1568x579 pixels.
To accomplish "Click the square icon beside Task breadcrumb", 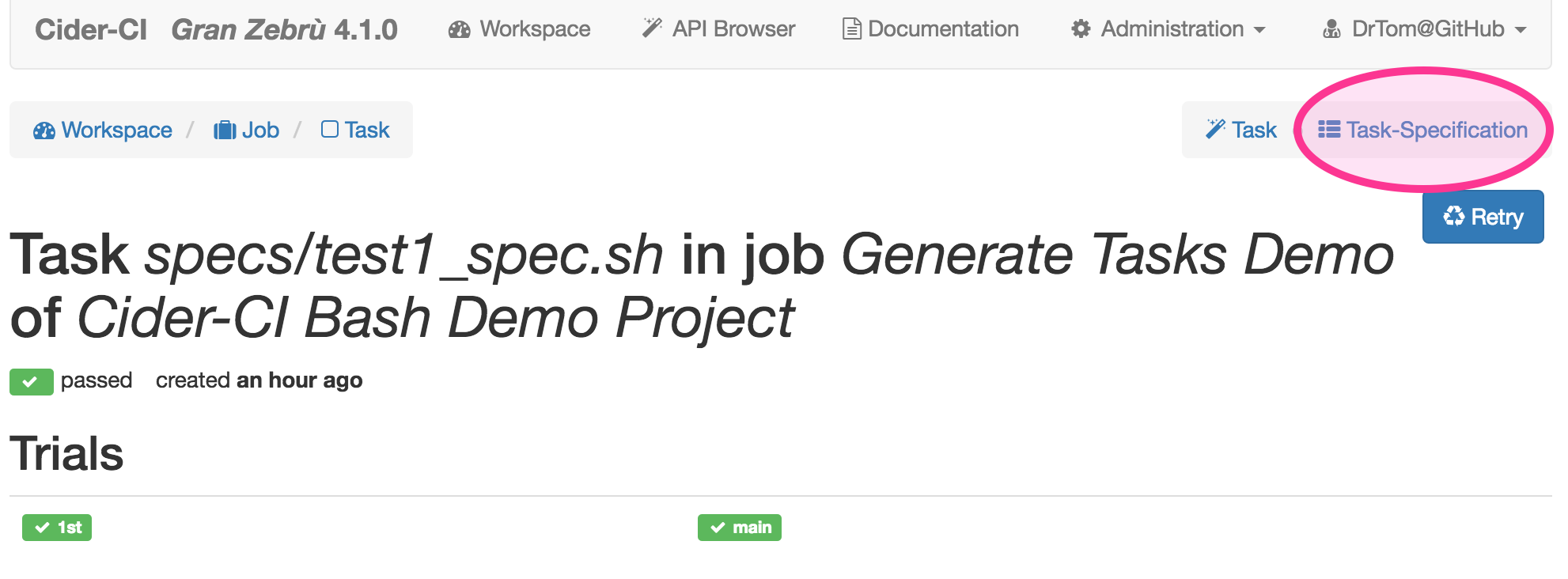I will tap(330, 129).
